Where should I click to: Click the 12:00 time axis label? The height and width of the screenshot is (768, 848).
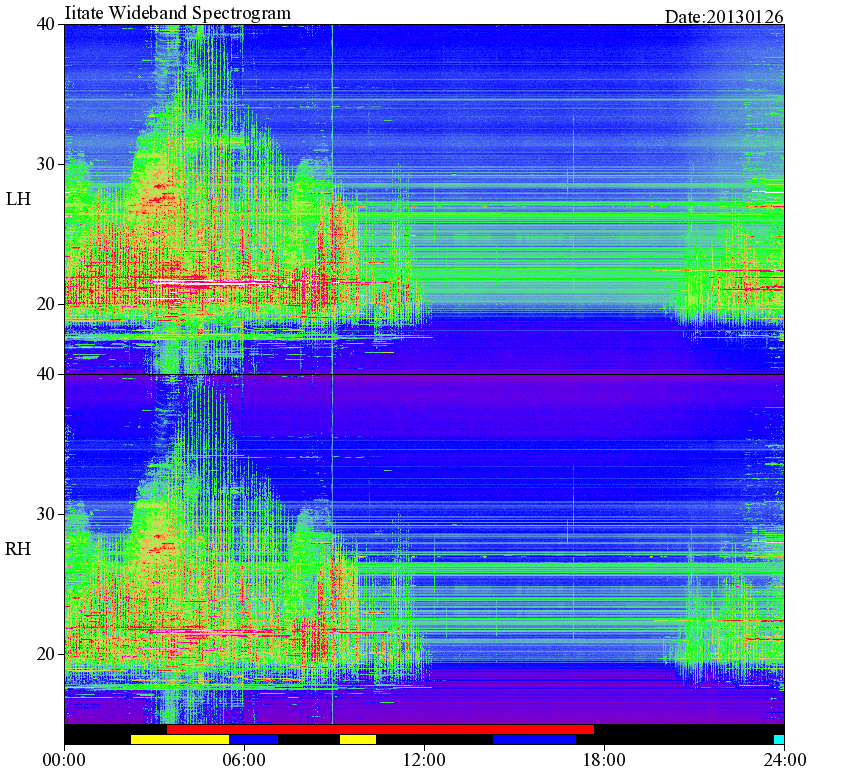[425, 759]
